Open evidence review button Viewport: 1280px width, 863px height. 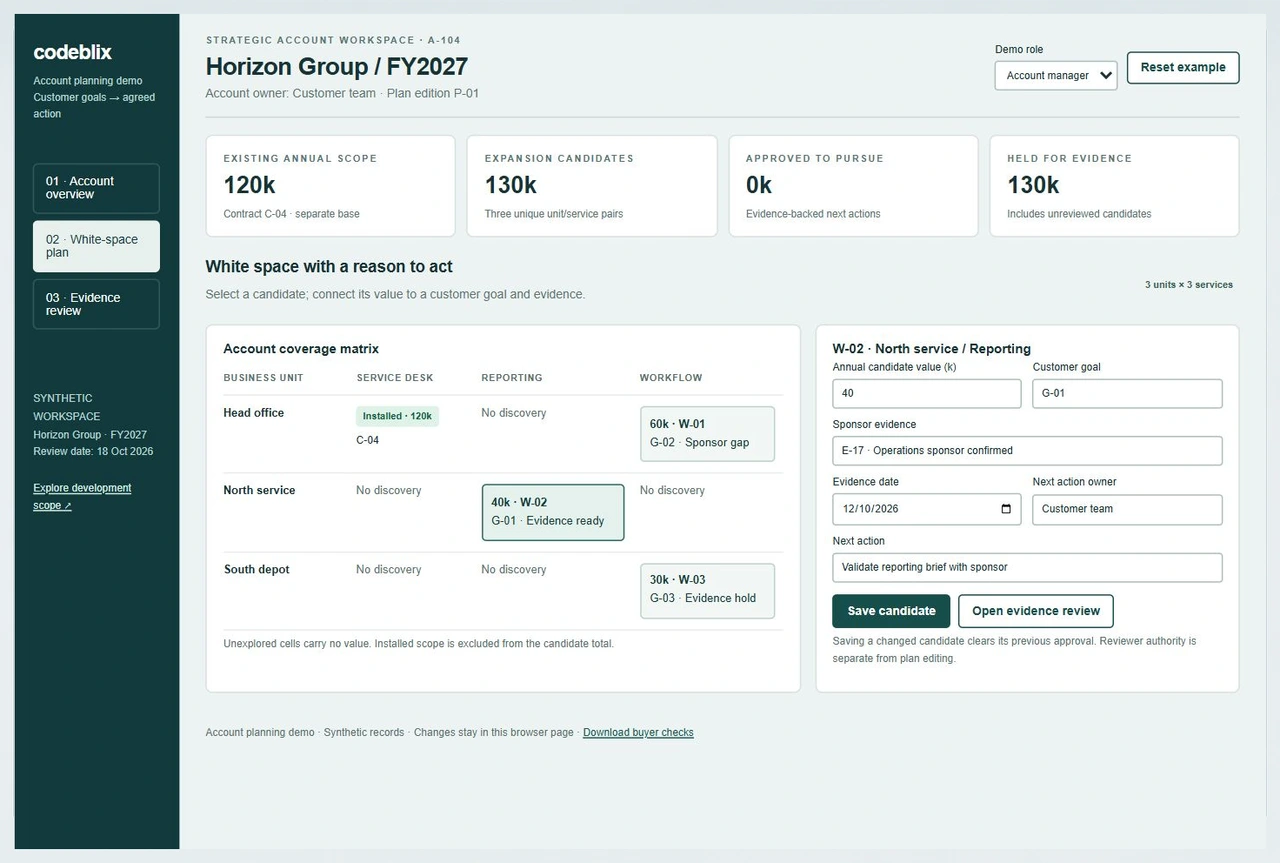coord(1036,611)
